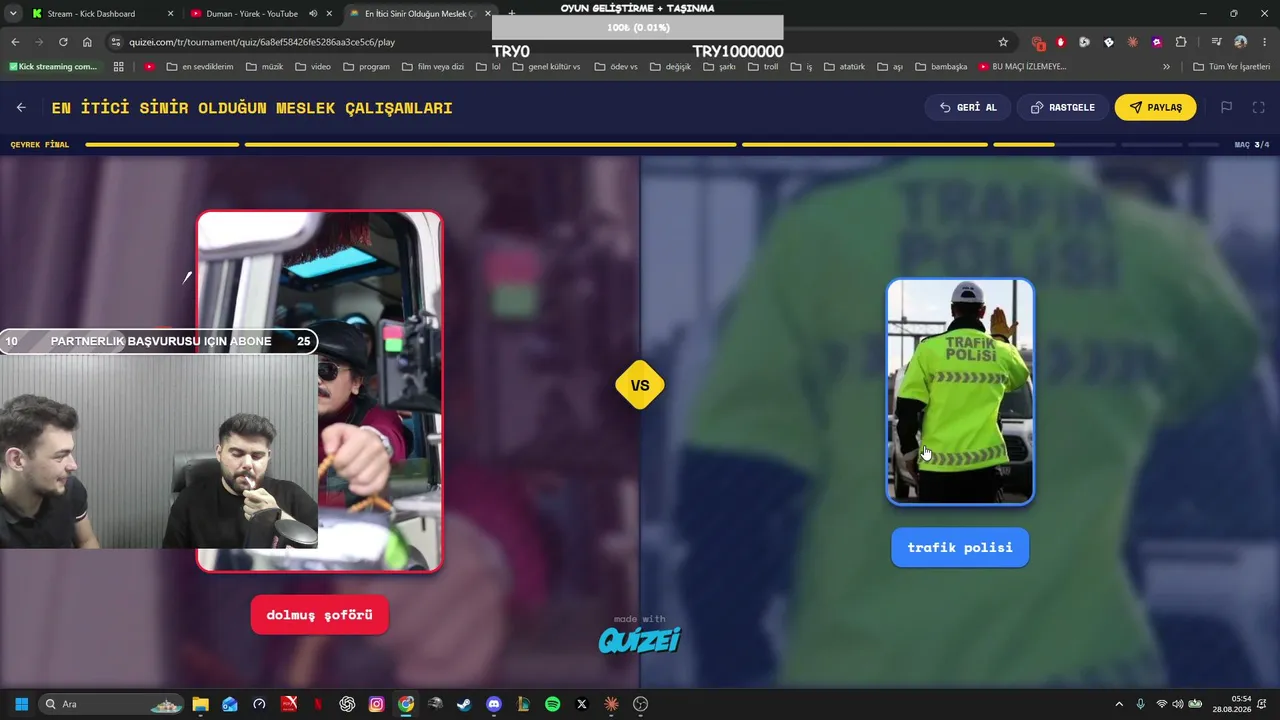The height and width of the screenshot is (720, 1280).
Task: Open the Chrome three-dot menu
Action: [x=1264, y=42]
